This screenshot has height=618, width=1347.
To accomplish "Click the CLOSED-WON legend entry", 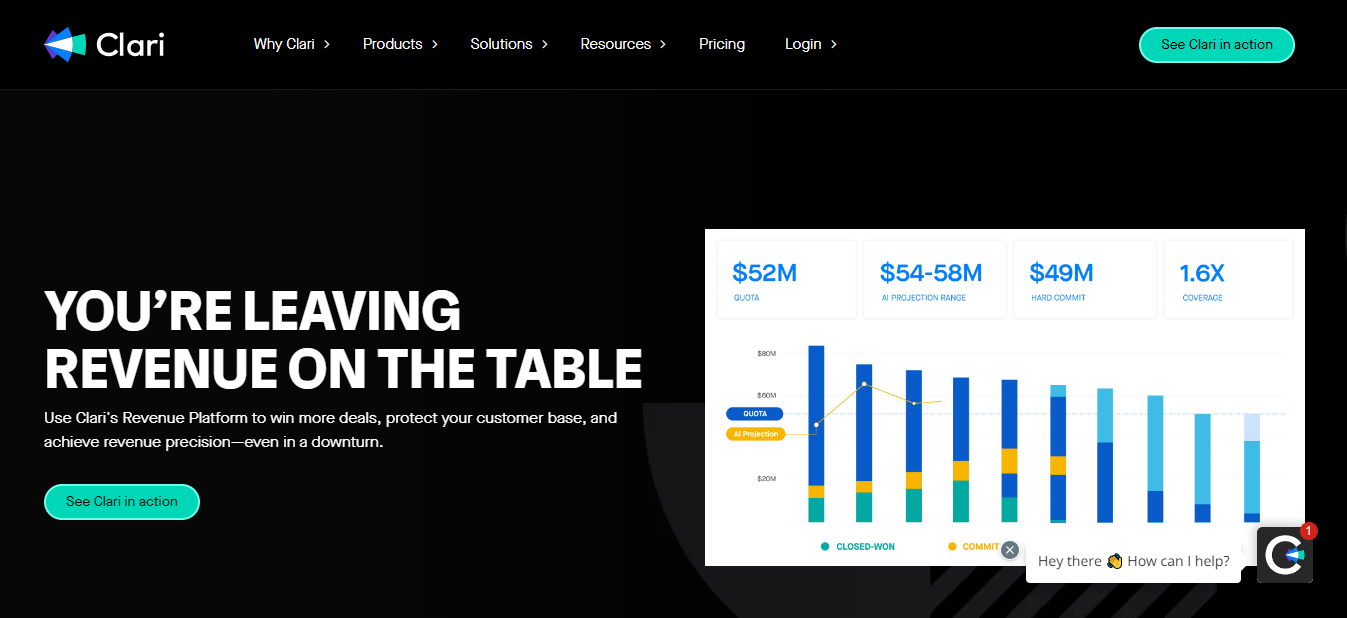I will (x=858, y=547).
